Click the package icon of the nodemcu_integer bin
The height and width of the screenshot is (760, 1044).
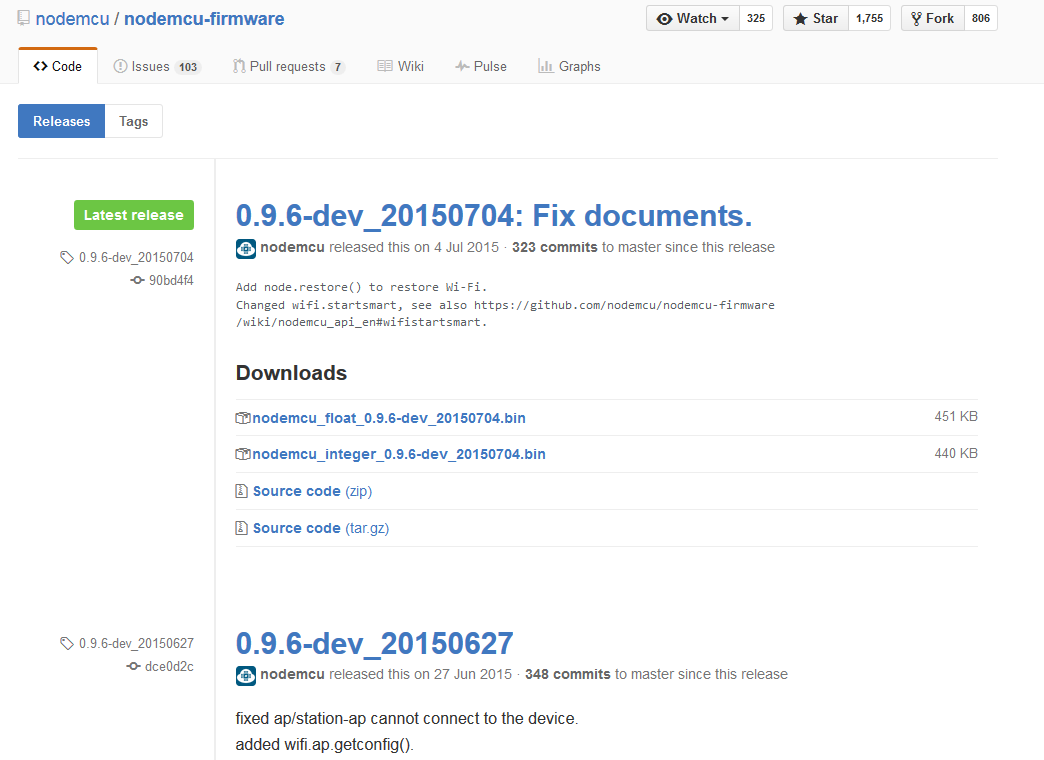tap(243, 454)
